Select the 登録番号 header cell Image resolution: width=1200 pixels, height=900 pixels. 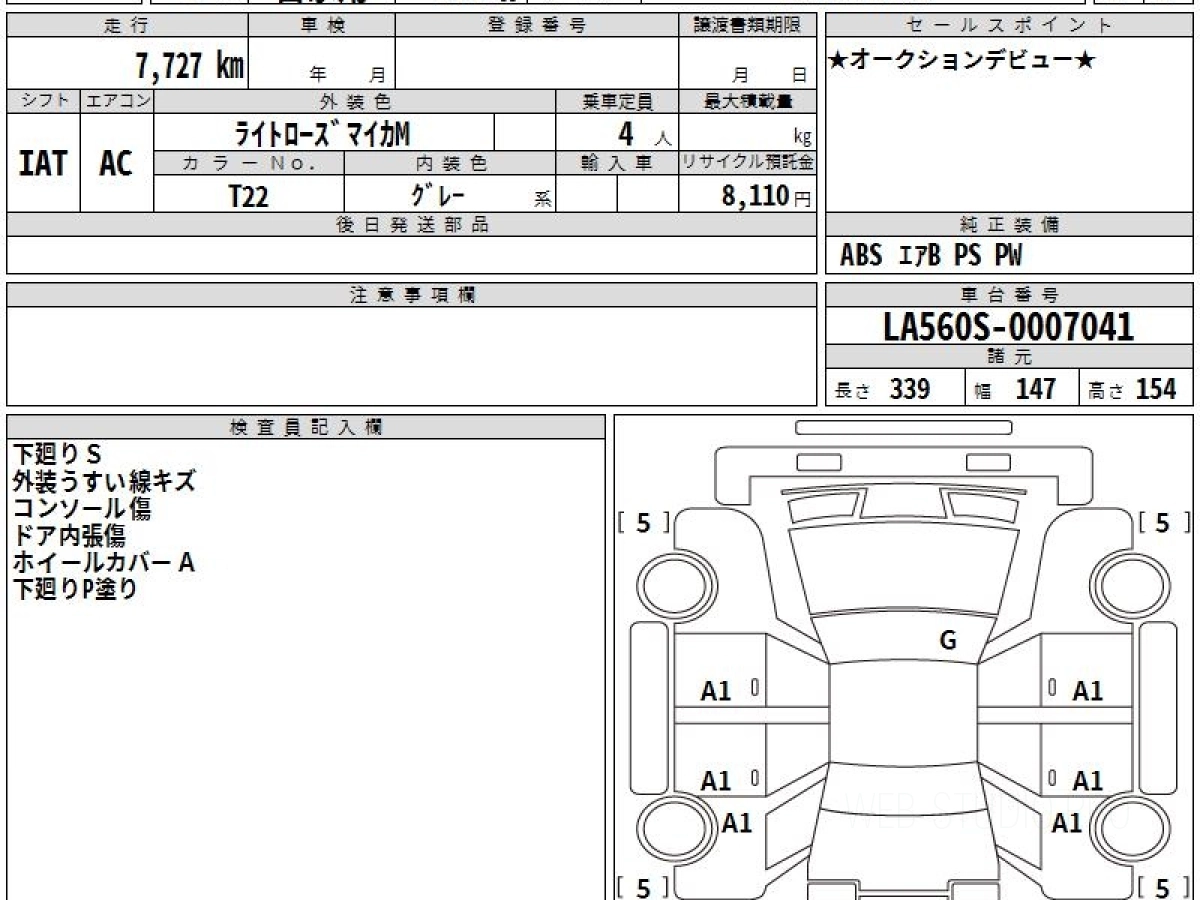pos(537,27)
